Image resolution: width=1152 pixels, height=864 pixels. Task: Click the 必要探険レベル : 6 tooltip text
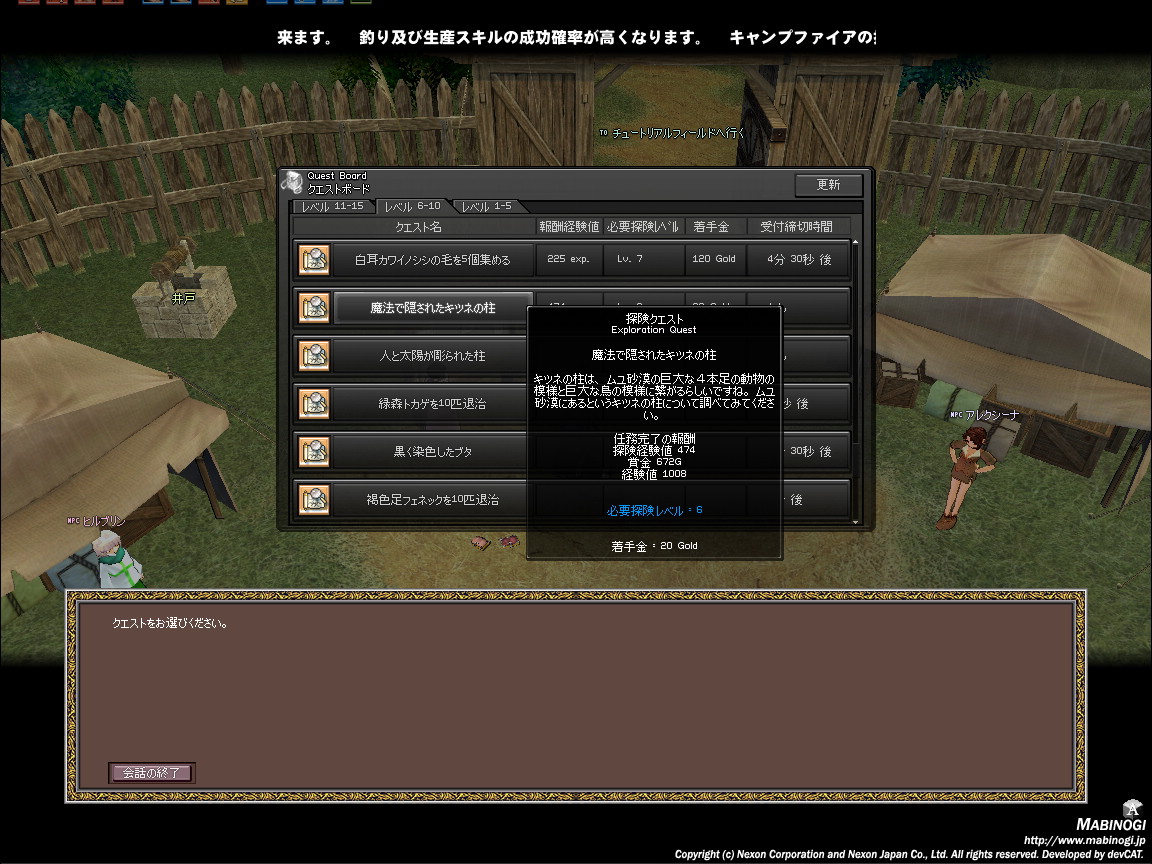(x=655, y=510)
